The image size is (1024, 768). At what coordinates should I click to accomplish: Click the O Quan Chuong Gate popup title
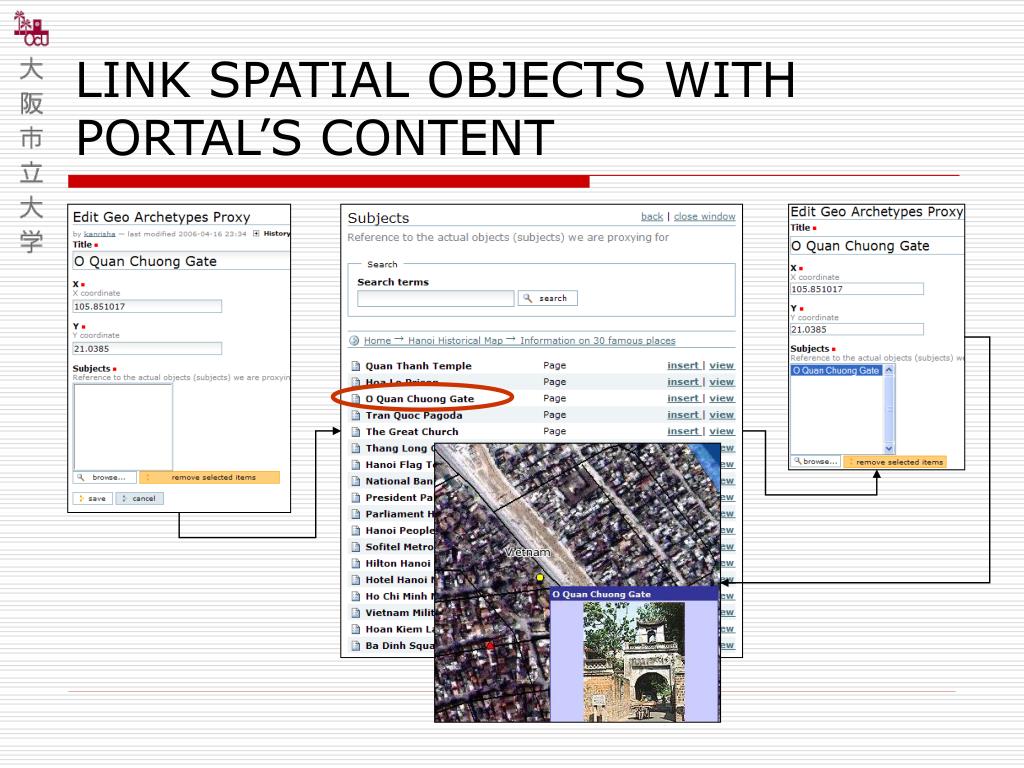[601, 594]
